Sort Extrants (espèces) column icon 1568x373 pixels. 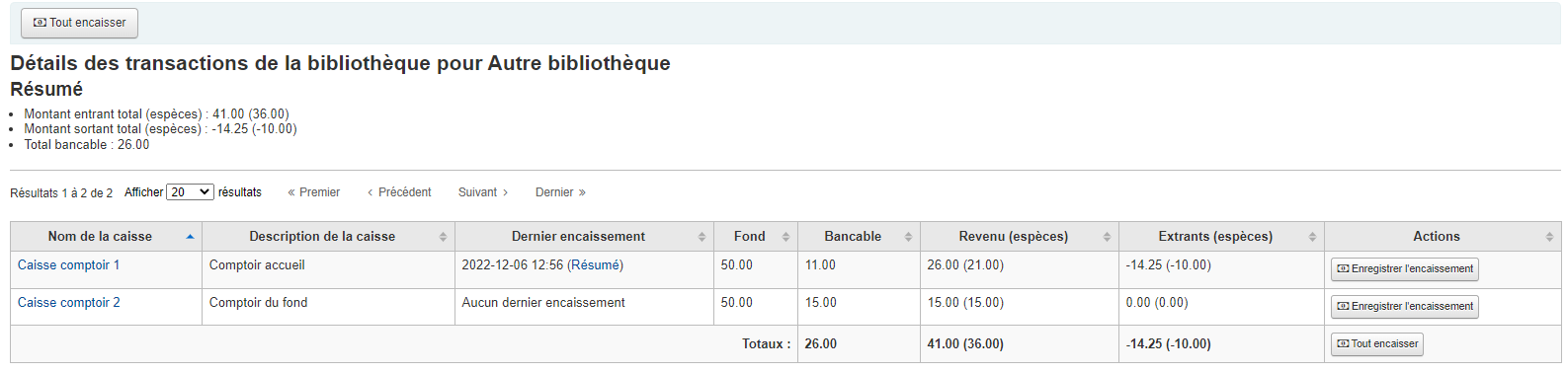point(1312,237)
